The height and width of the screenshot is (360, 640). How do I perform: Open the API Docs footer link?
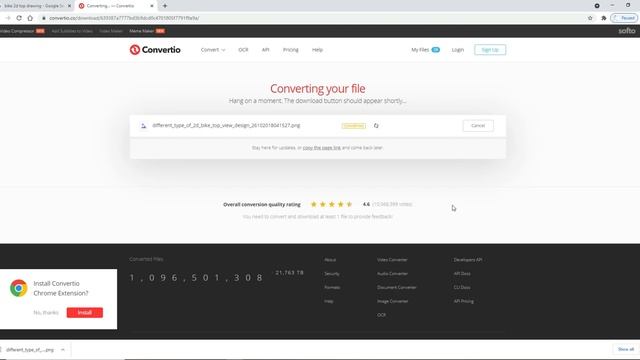[x=462, y=273]
